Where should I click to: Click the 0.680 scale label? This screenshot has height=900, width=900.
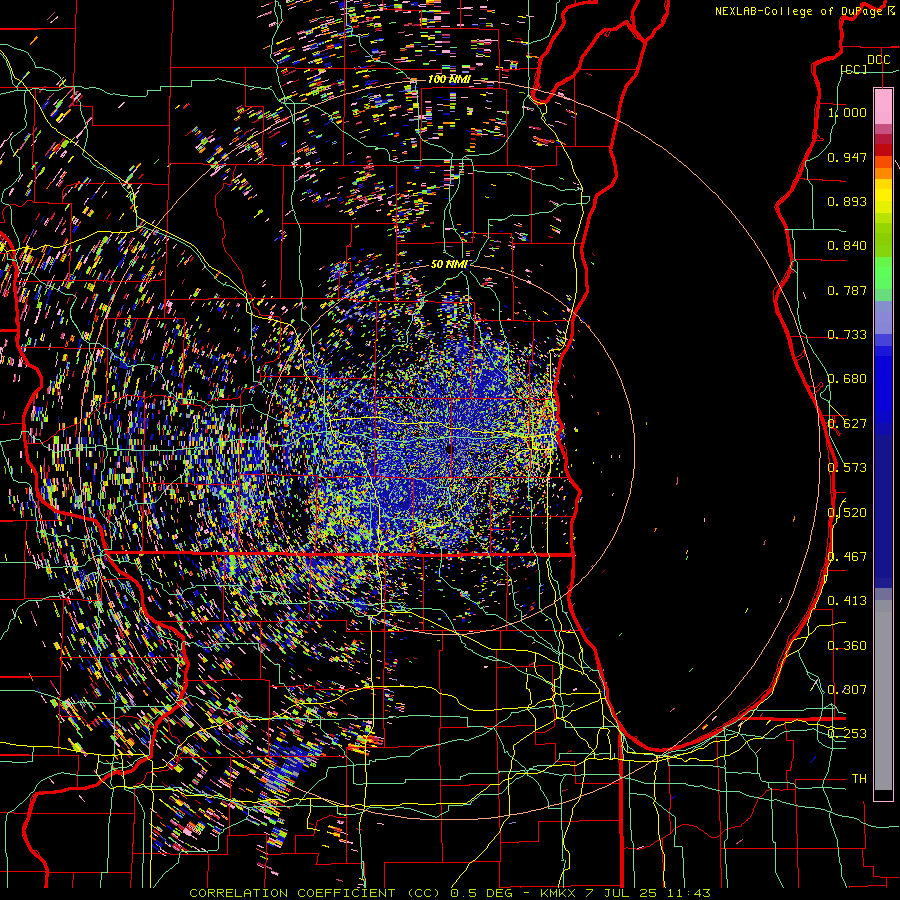pyautogui.click(x=847, y=379)
